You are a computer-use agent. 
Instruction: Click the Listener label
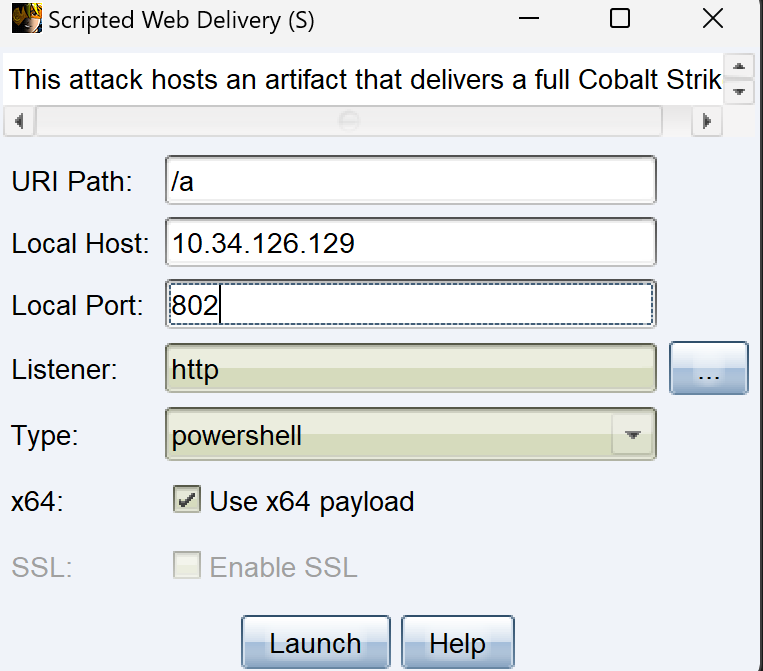64,369
